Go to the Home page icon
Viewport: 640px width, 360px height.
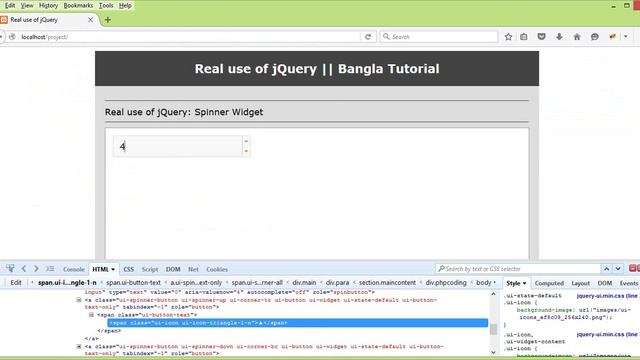(x=577, y=37)
